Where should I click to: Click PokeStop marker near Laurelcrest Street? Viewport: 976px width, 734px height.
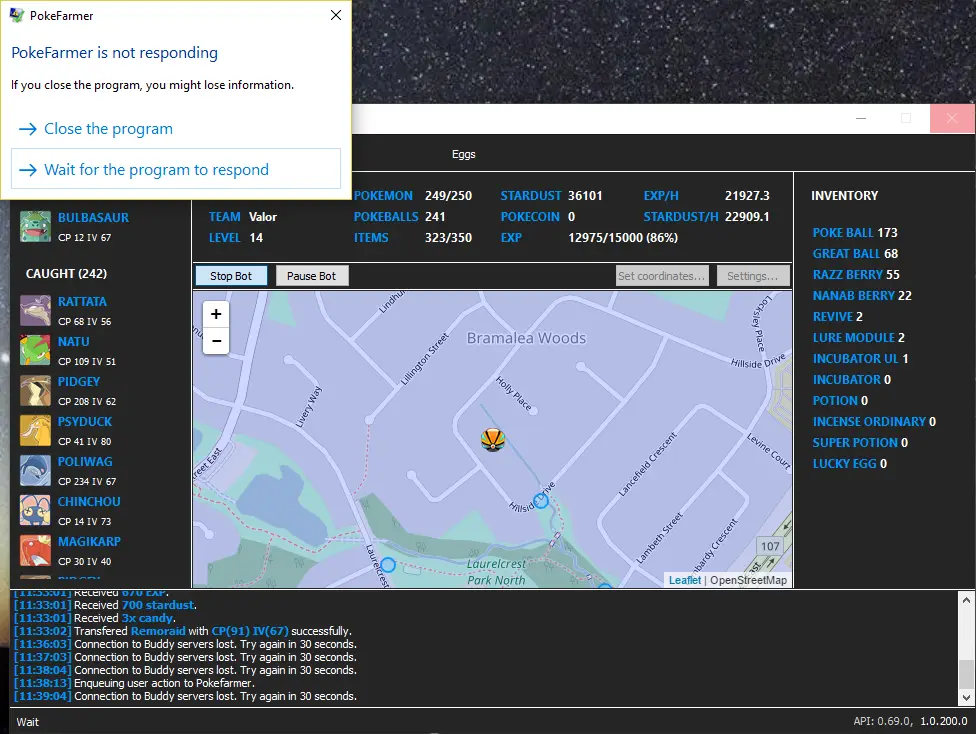coord(388,565)
